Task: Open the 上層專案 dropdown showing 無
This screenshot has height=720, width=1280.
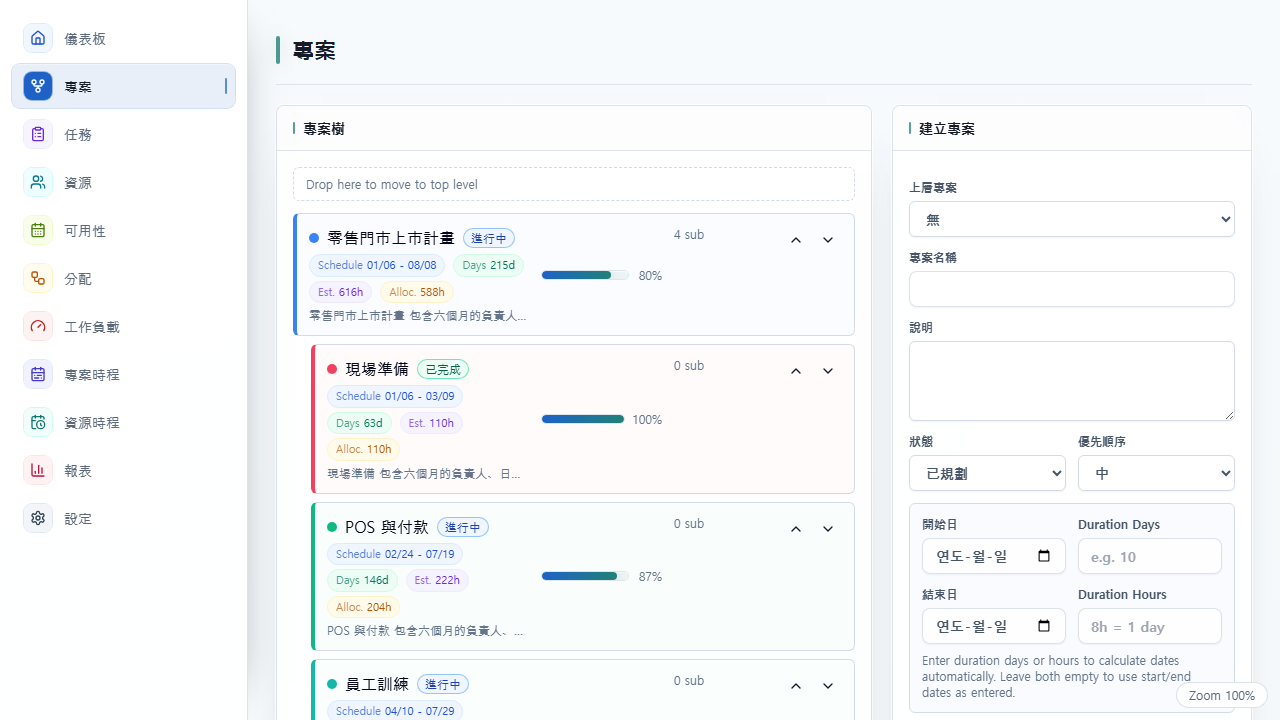Action: click(x=1072, y=219)
